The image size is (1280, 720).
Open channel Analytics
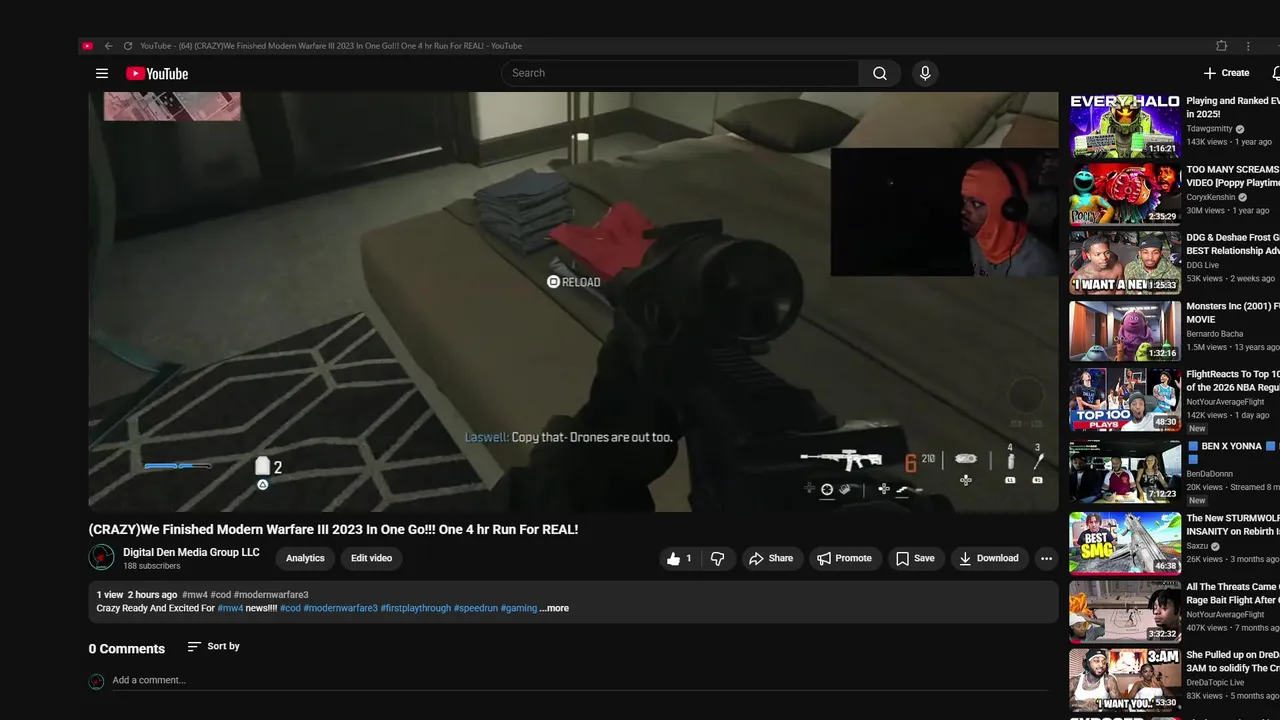305,558
